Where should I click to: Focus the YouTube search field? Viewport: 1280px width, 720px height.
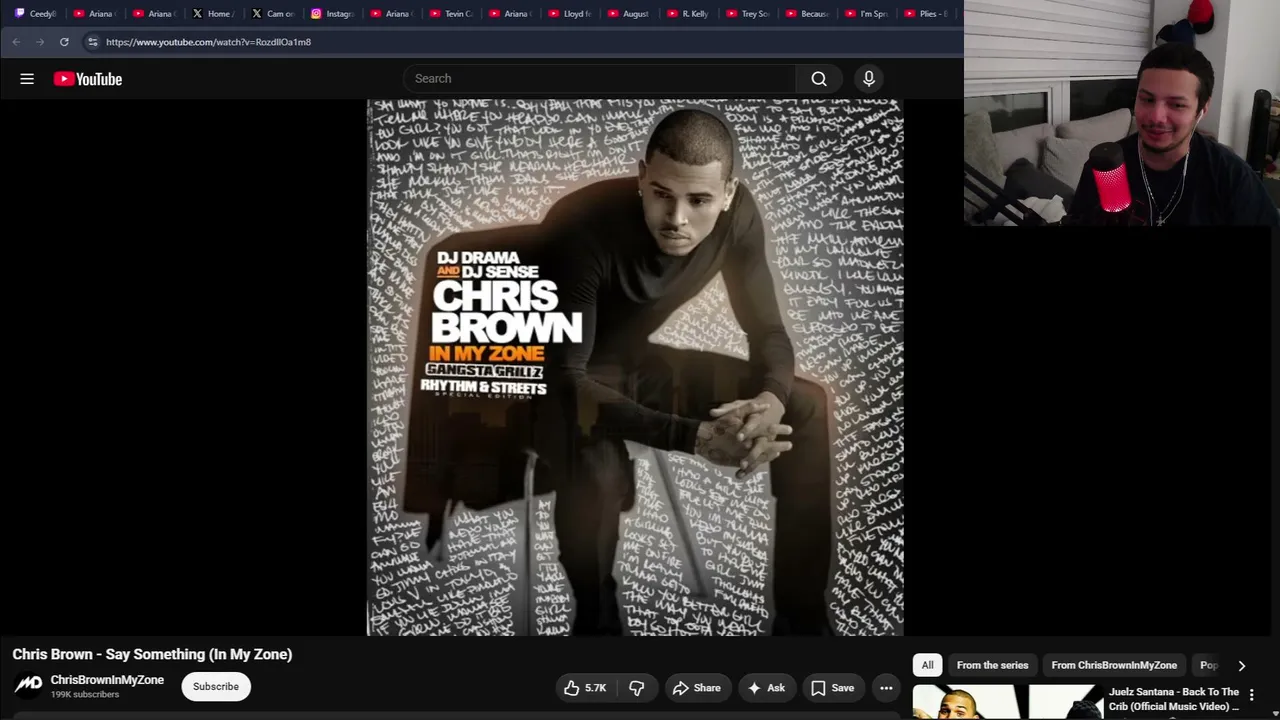(x=600, y=79)
